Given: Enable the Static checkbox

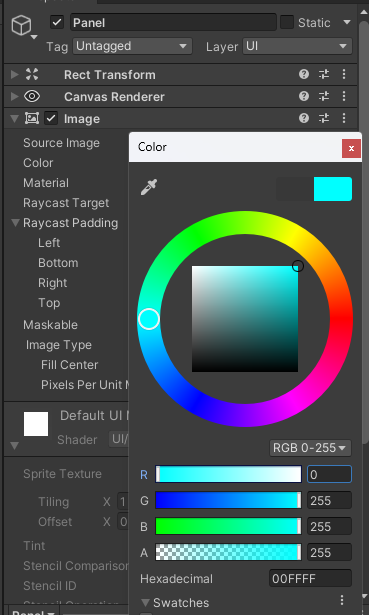Looking at the screenshot, I should [287, 22].
